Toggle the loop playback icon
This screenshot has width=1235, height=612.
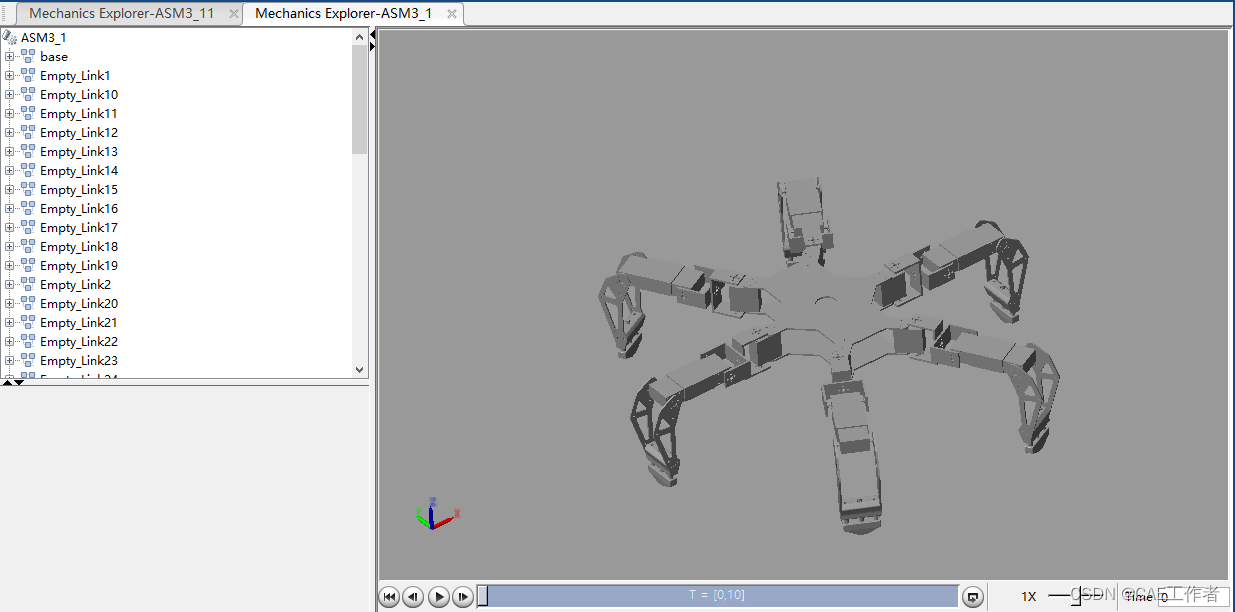(x=972, y=597)
